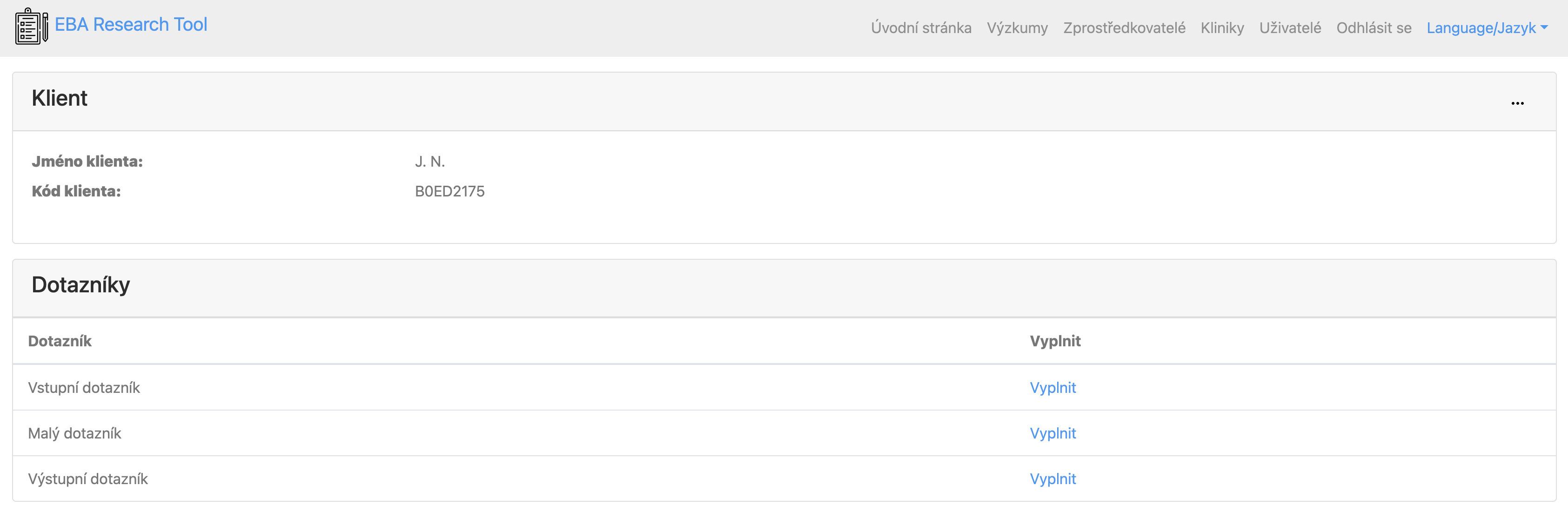Open the Kliniky page

point(1222,28)
